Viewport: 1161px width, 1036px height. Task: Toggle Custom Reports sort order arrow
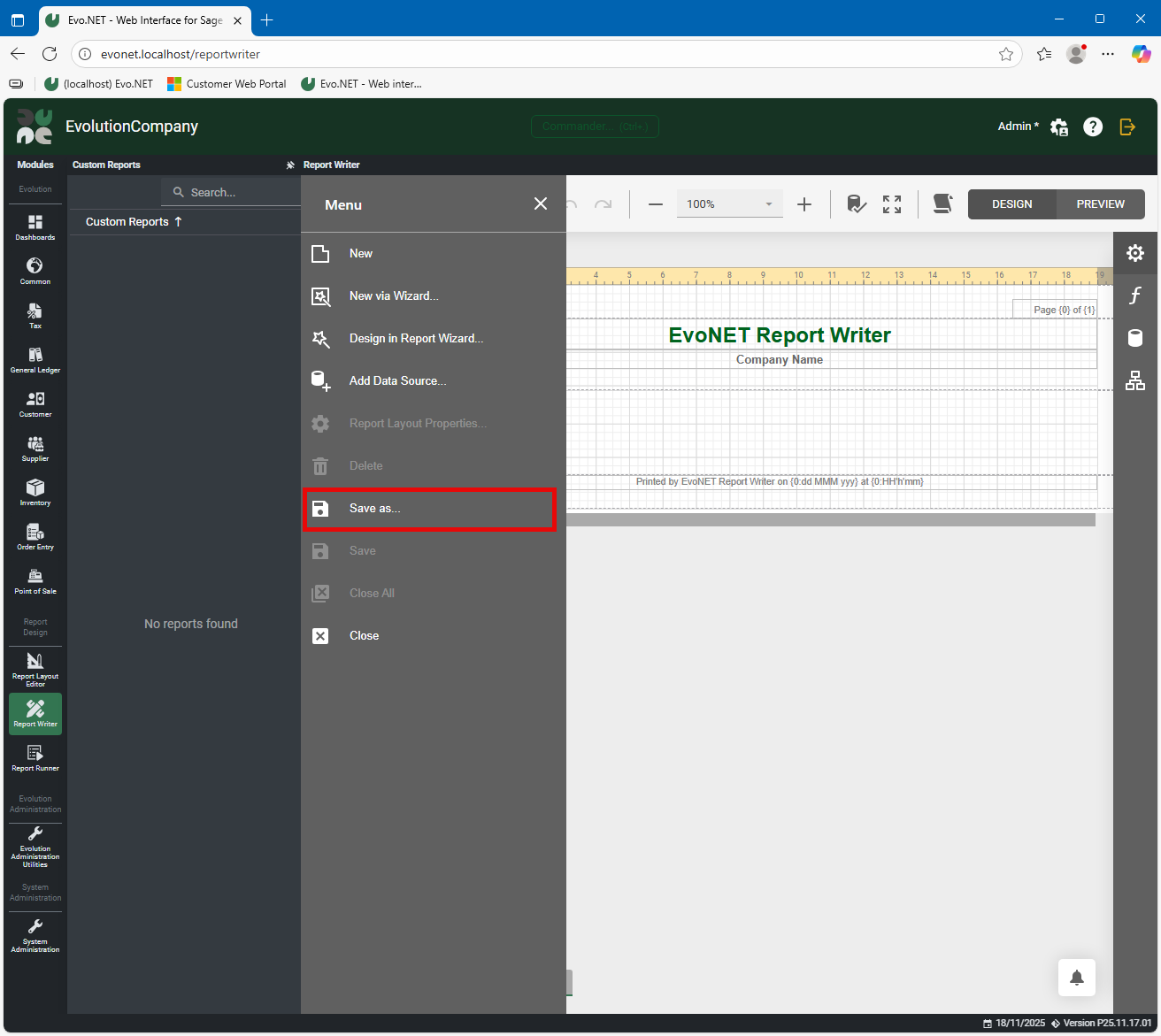coord(178,222)
